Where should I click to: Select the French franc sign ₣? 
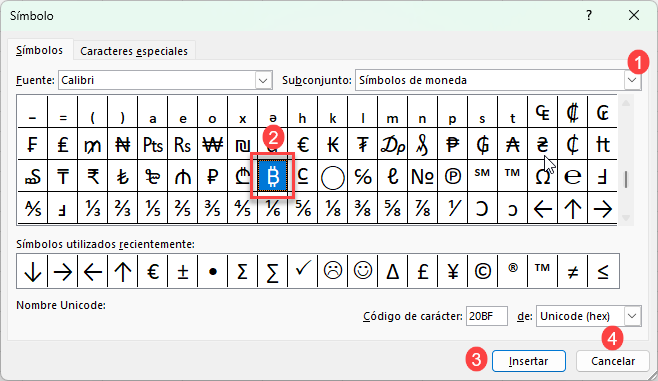[x=33, y=144]
